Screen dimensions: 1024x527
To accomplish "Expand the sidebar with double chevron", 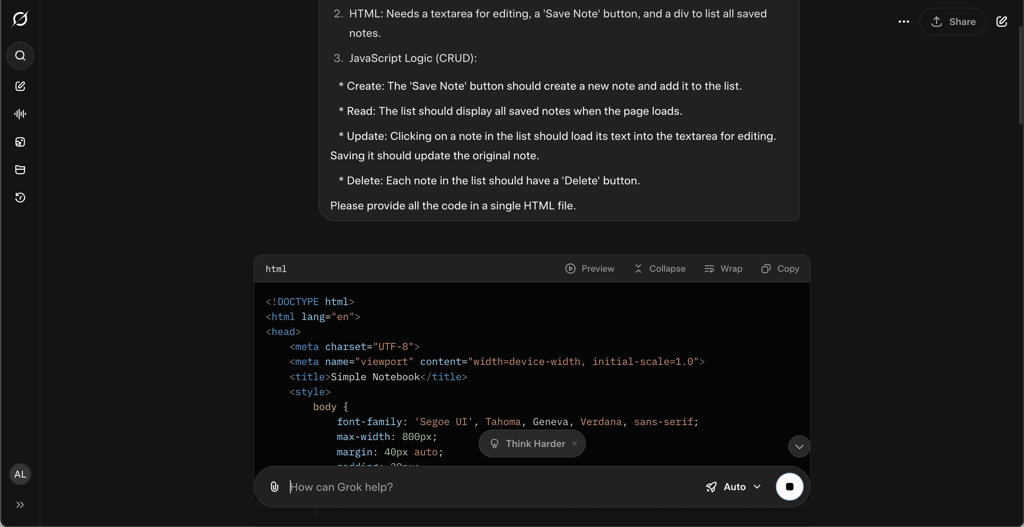I will point(20,505).
